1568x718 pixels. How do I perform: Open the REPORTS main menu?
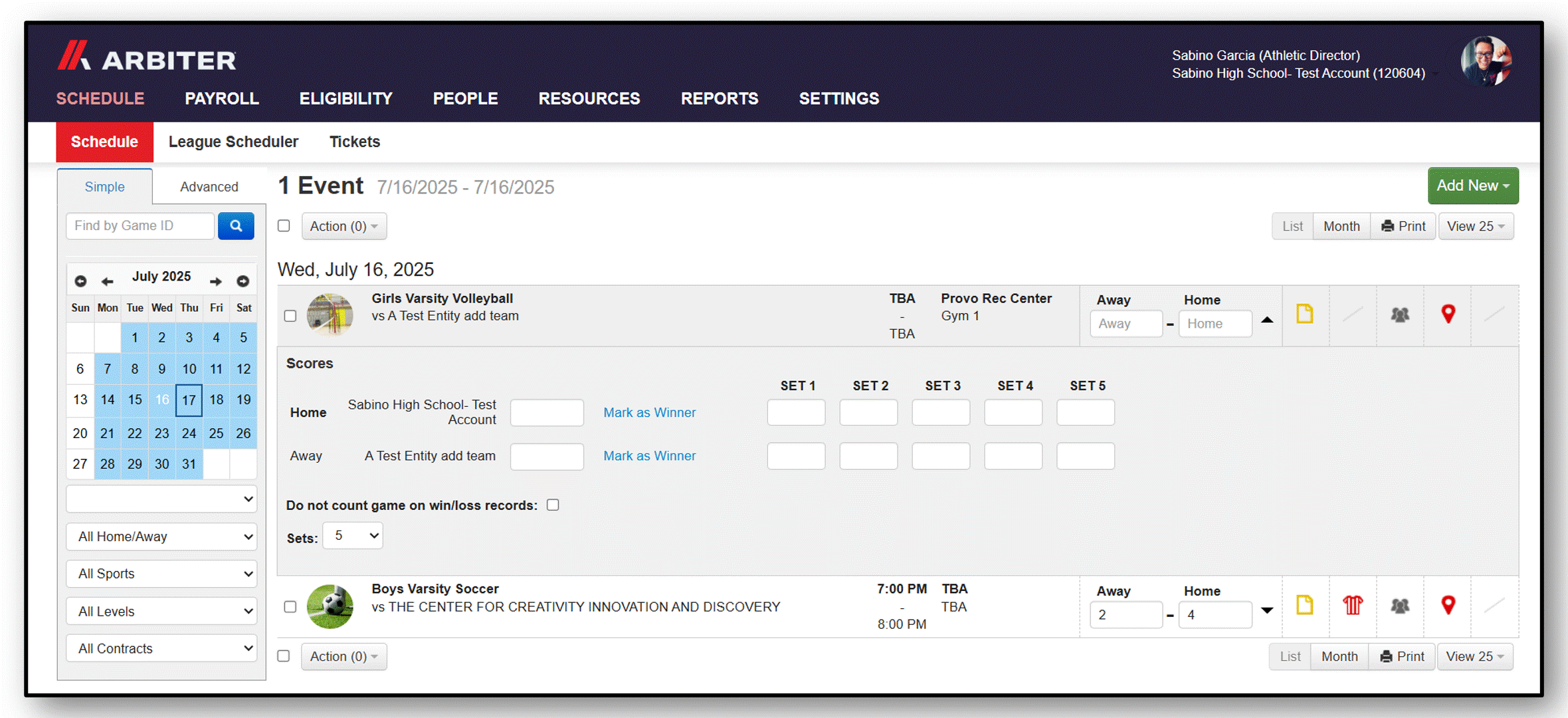(720, 98)
